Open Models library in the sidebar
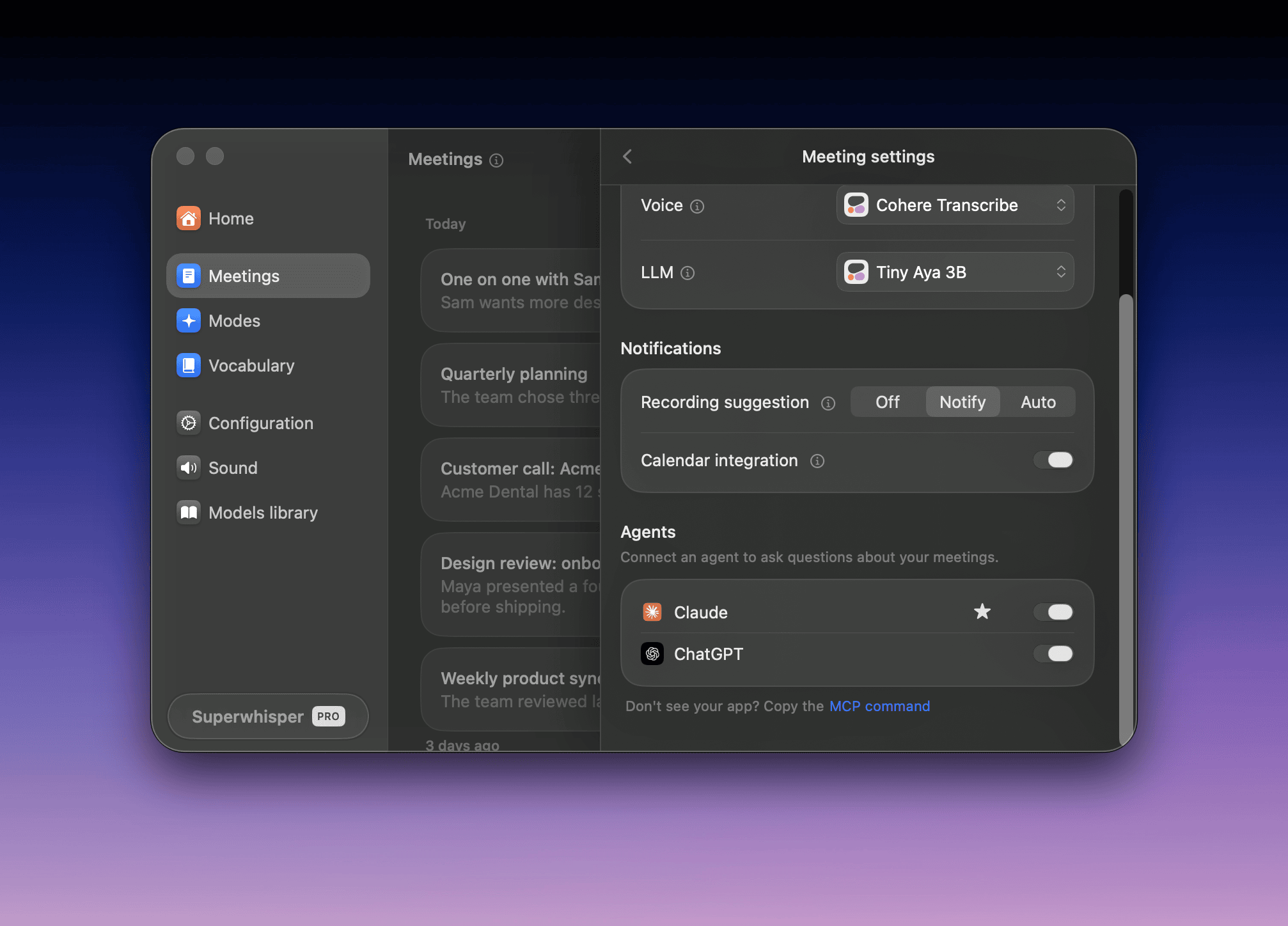 pos(268,513)
